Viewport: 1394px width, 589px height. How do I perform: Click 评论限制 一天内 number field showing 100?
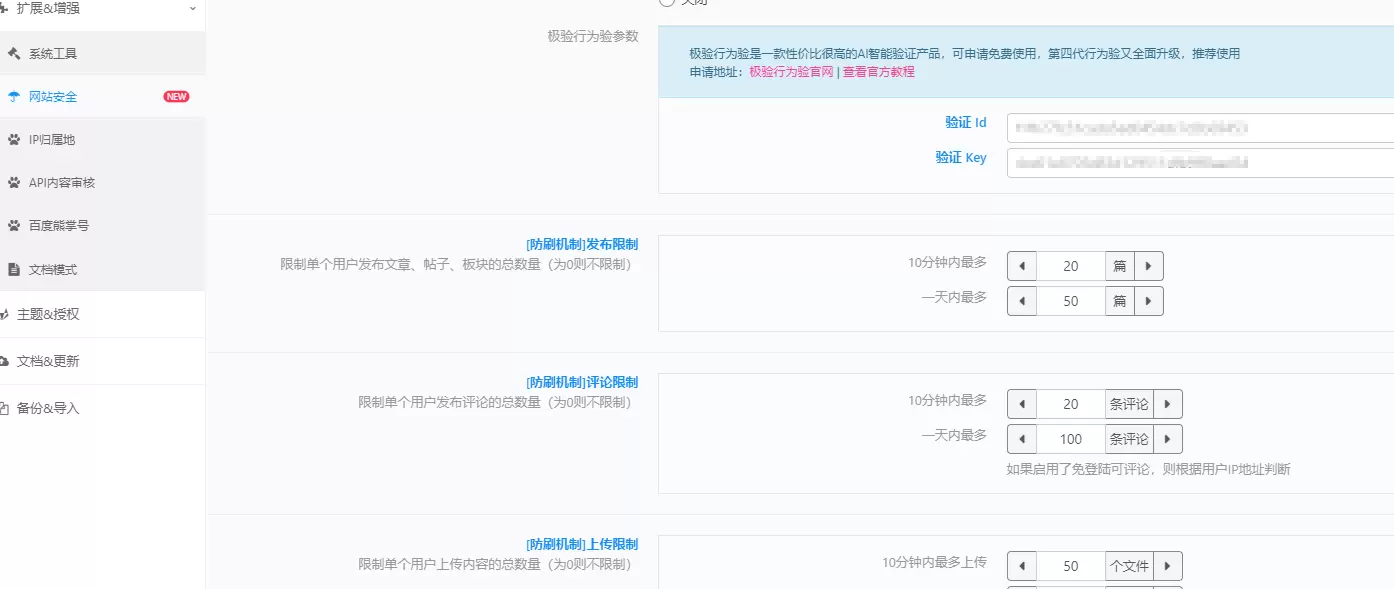1071,439
